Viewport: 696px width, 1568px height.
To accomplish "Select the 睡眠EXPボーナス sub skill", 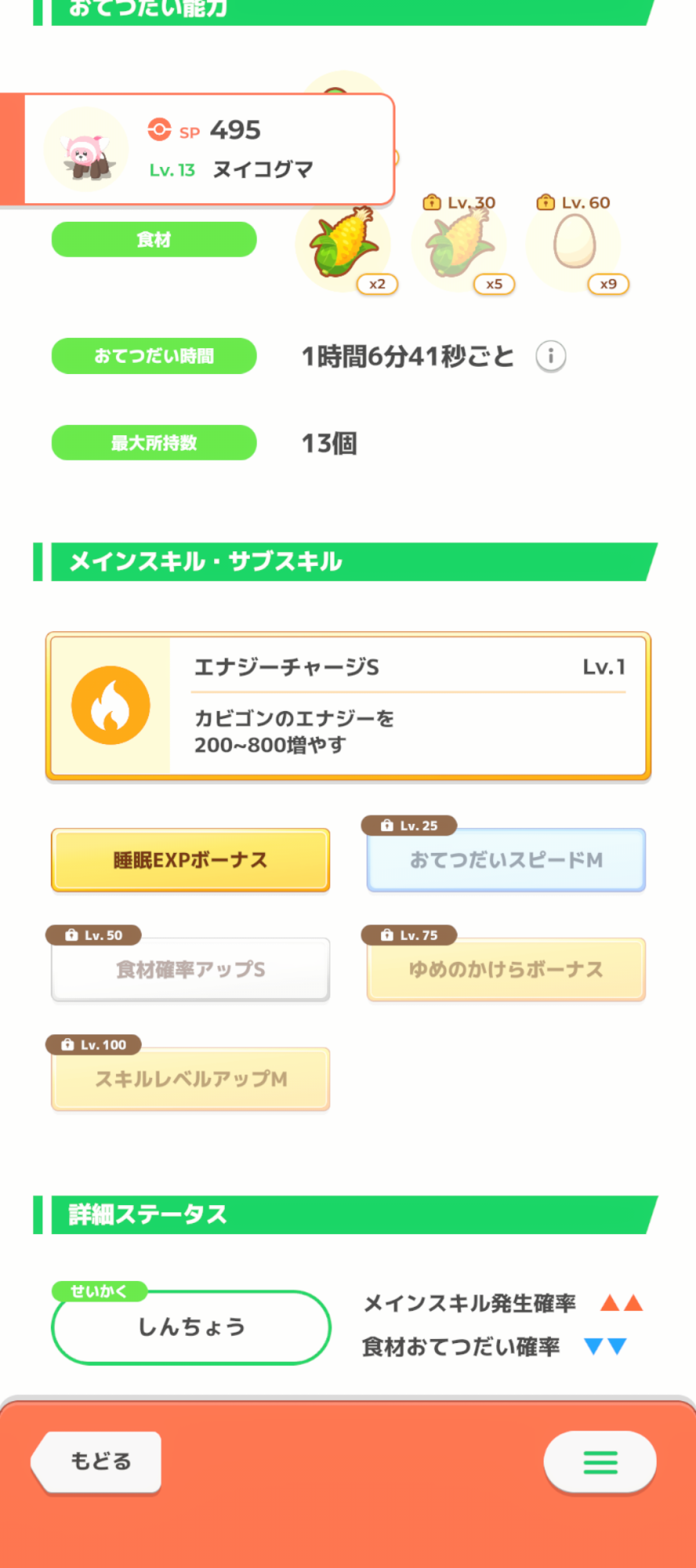I will [x=190, y=860].
